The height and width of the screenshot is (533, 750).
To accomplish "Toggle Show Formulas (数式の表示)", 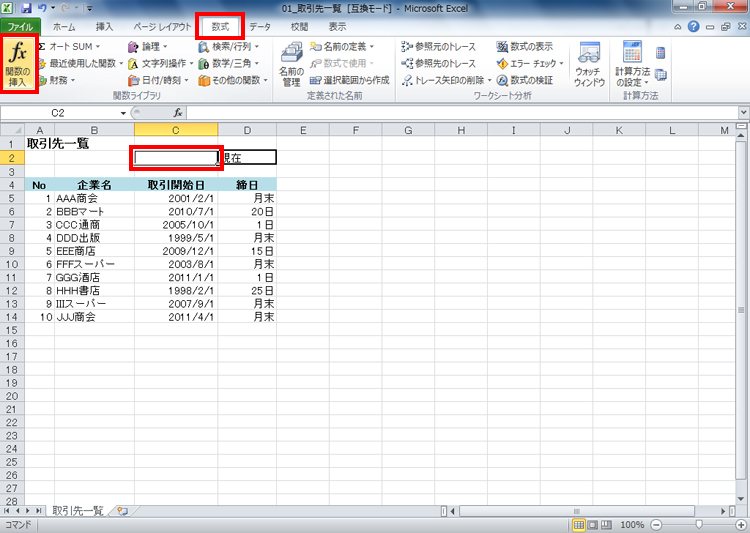I will point(525,46).
